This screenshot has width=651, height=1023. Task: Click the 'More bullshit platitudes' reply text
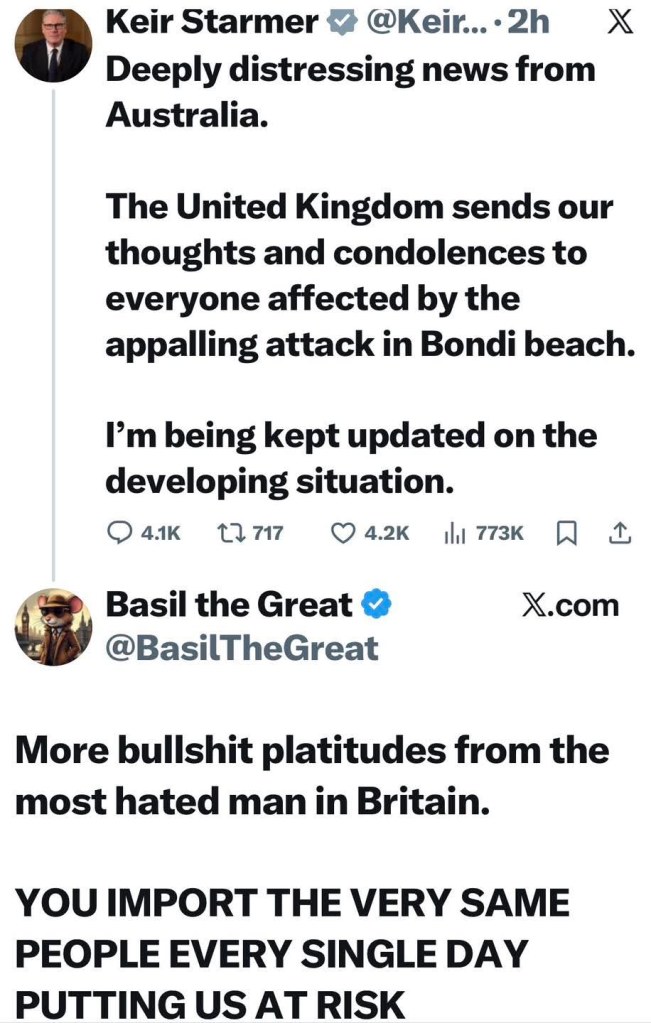pyautogui.click(x=312, y=775)
